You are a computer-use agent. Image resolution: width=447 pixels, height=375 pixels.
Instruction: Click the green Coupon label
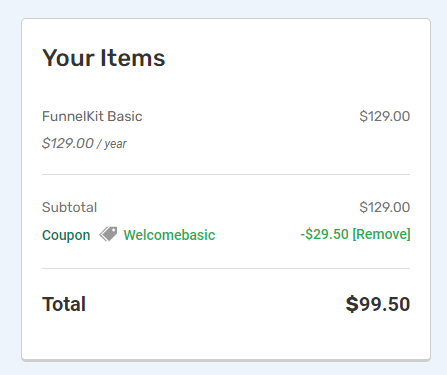pyautogui.click(x=66, y=235)
